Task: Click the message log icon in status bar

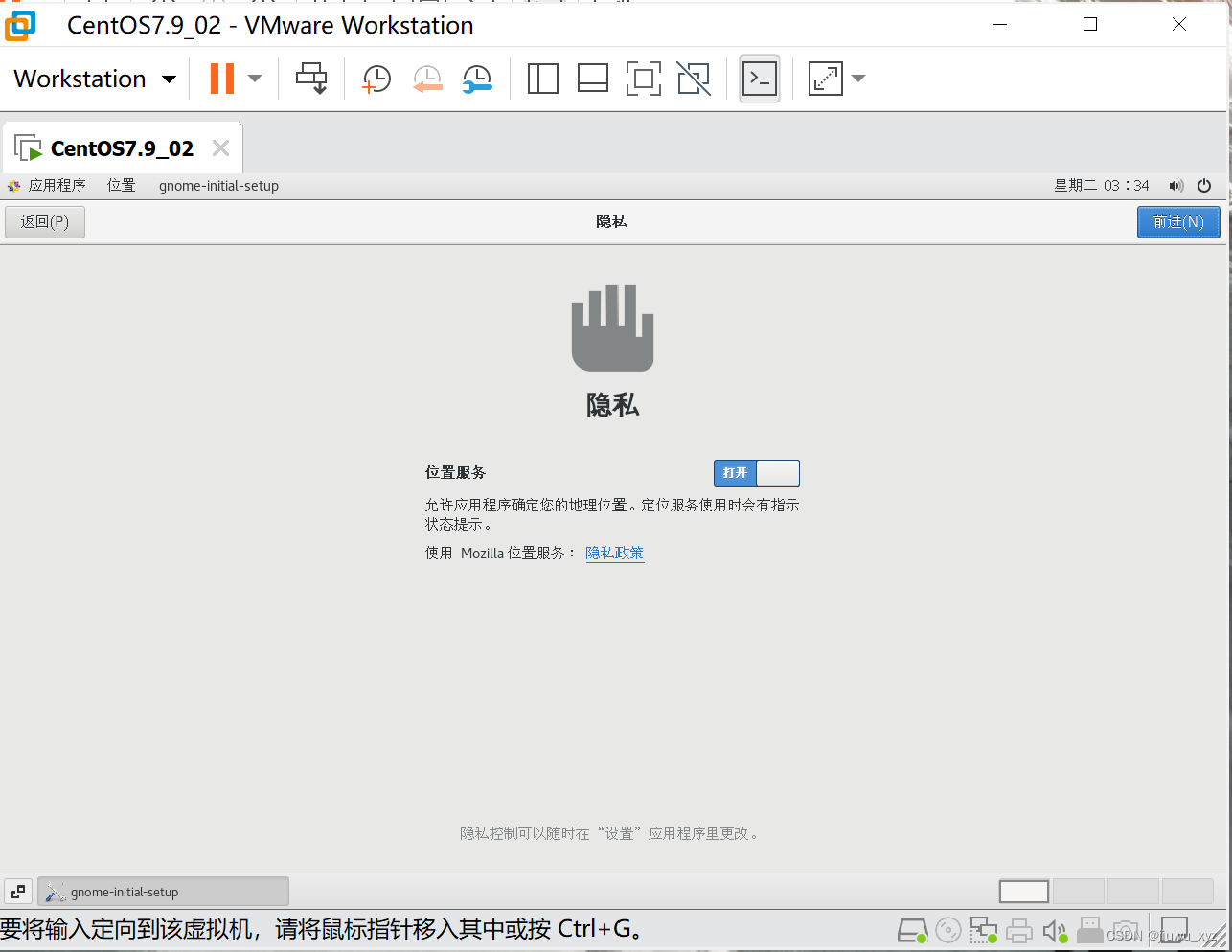Action: coord(1175,931)
